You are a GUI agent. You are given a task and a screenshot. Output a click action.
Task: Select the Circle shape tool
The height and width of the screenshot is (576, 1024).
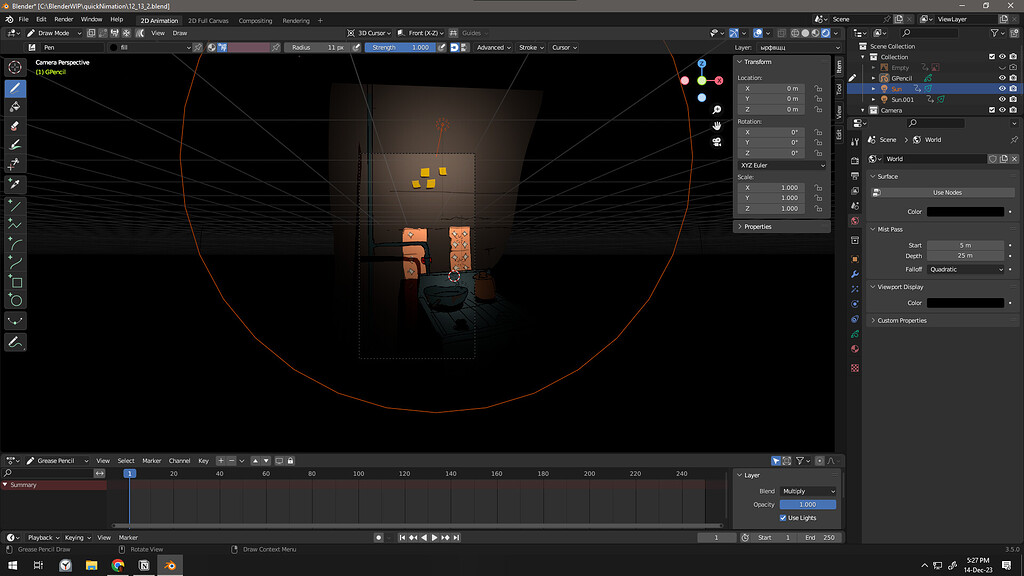click(15, 300)
